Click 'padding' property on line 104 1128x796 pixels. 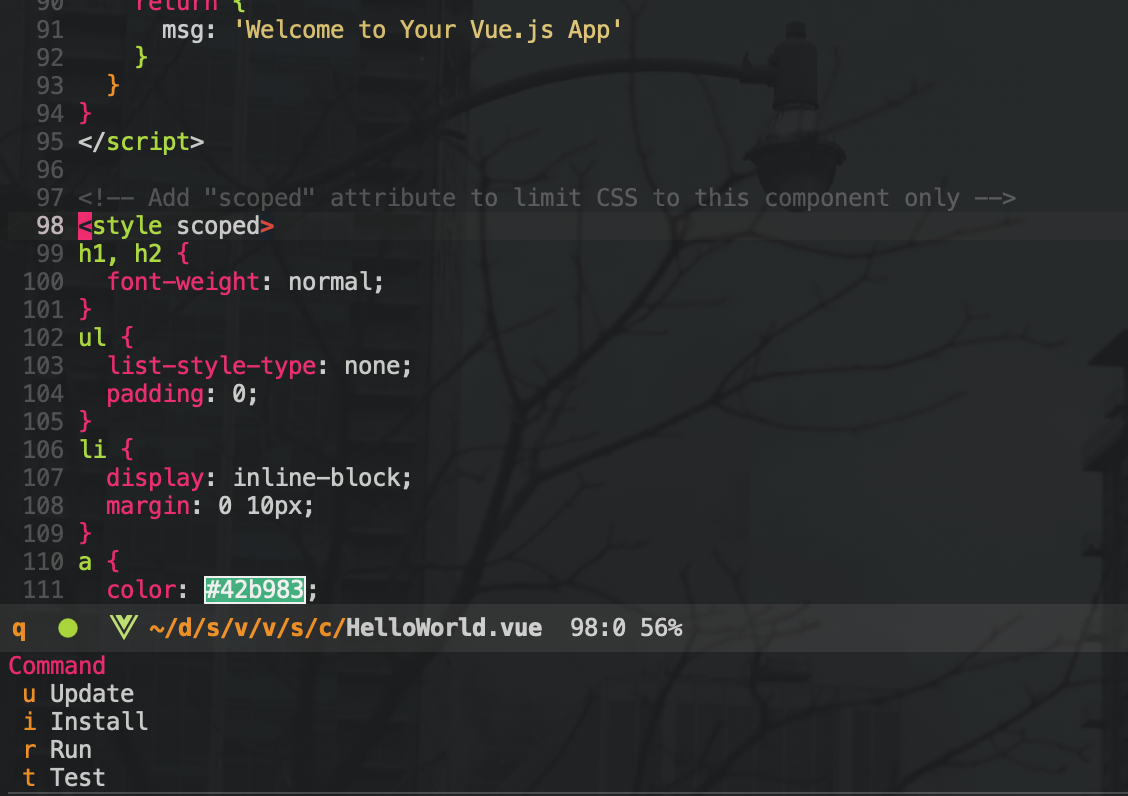coord(155,394)
